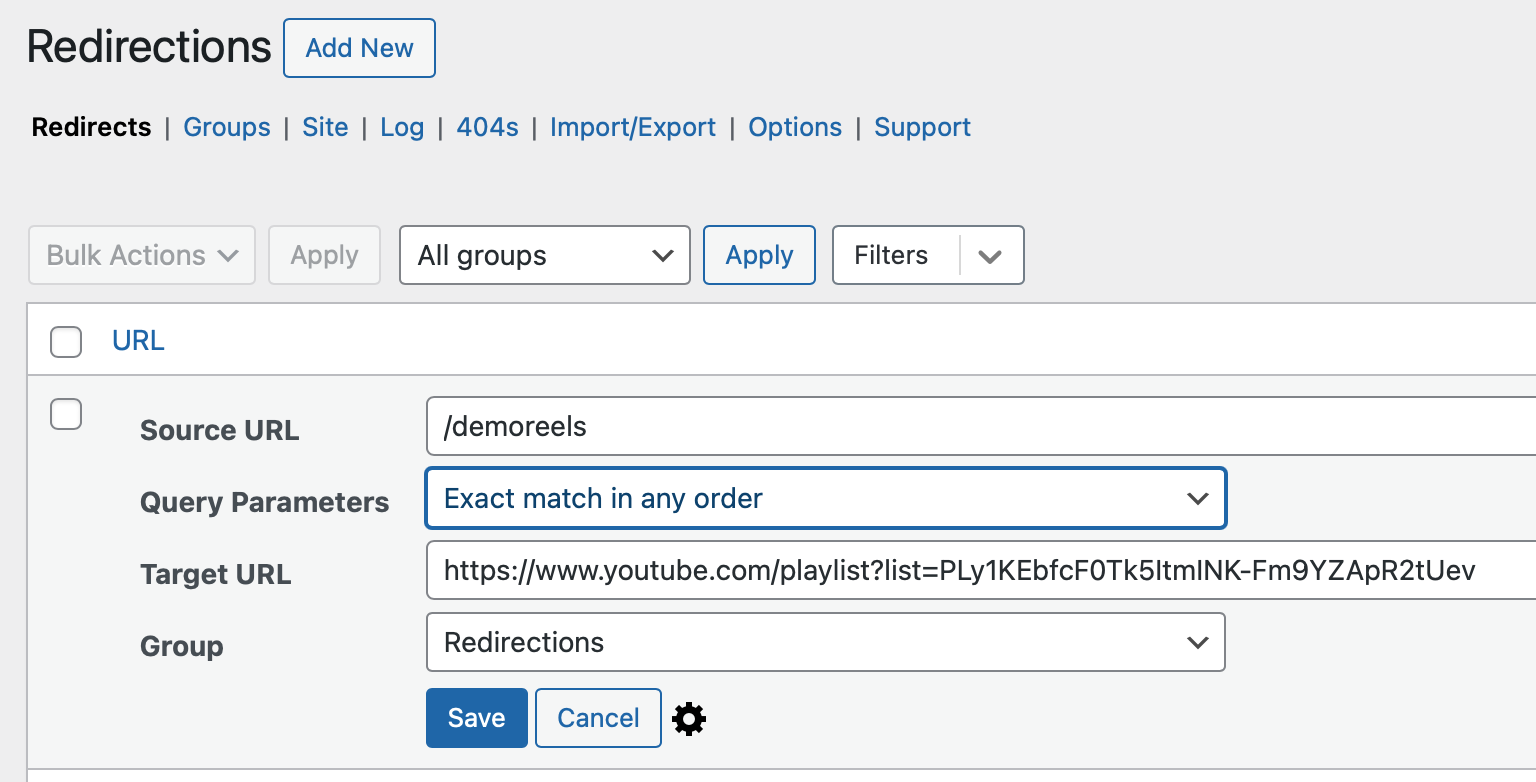Switch to the Site tab
The height and width of the screenshot is (782, 1536).
coord(325,127)
